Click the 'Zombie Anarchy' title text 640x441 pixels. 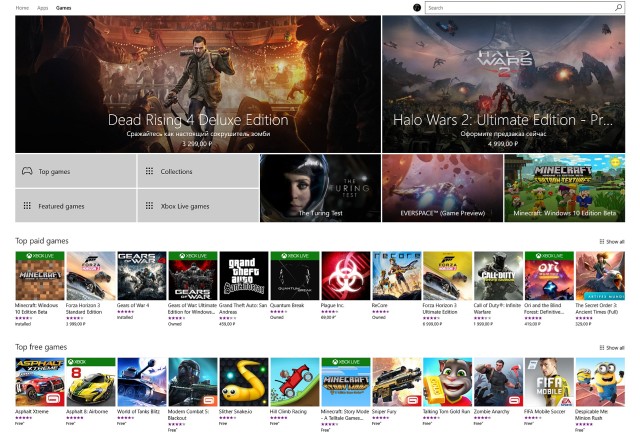pyautogui.click(x=491, y=412)
